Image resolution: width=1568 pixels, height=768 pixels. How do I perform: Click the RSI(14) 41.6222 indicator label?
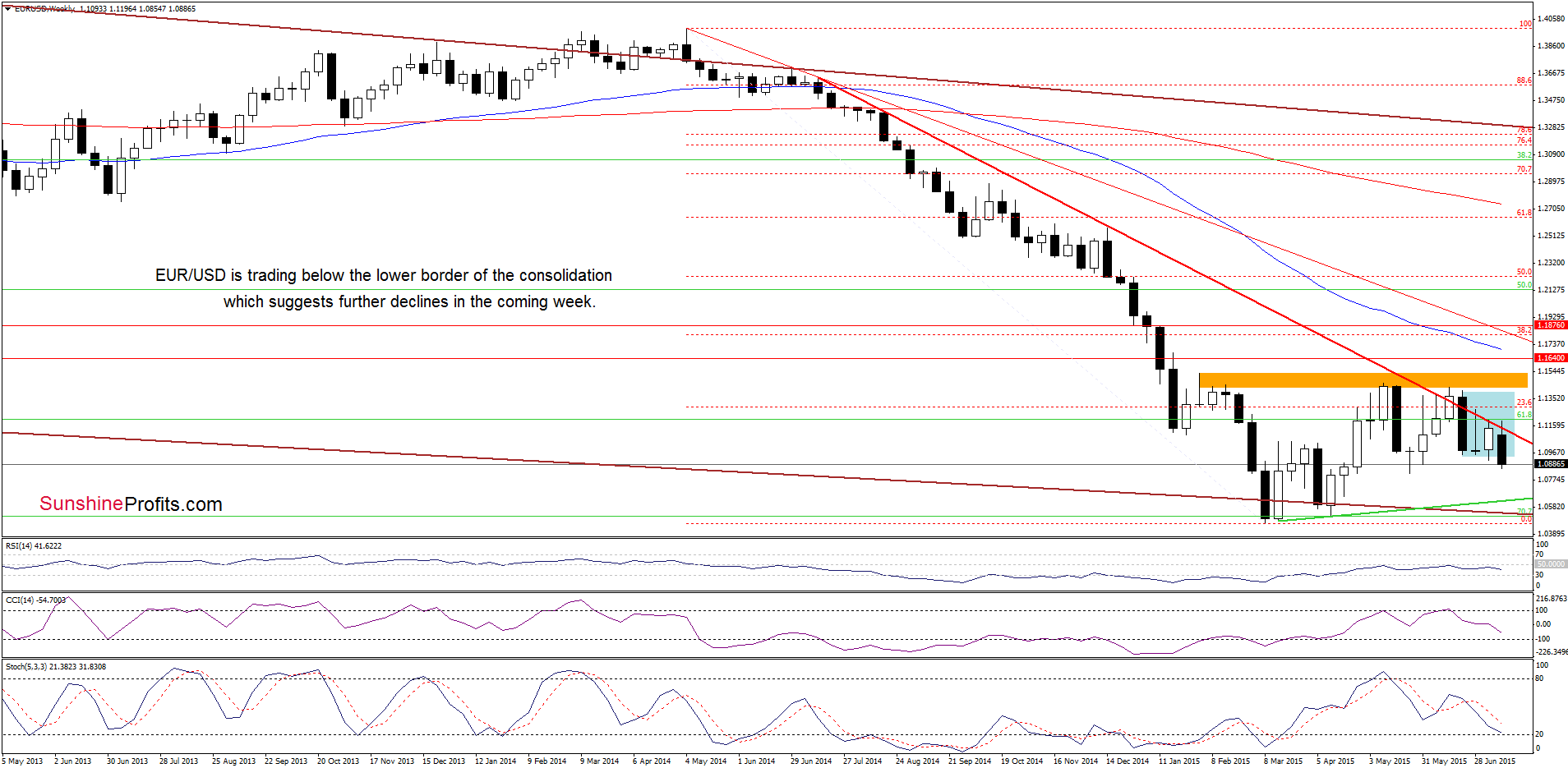coord(34,546)
